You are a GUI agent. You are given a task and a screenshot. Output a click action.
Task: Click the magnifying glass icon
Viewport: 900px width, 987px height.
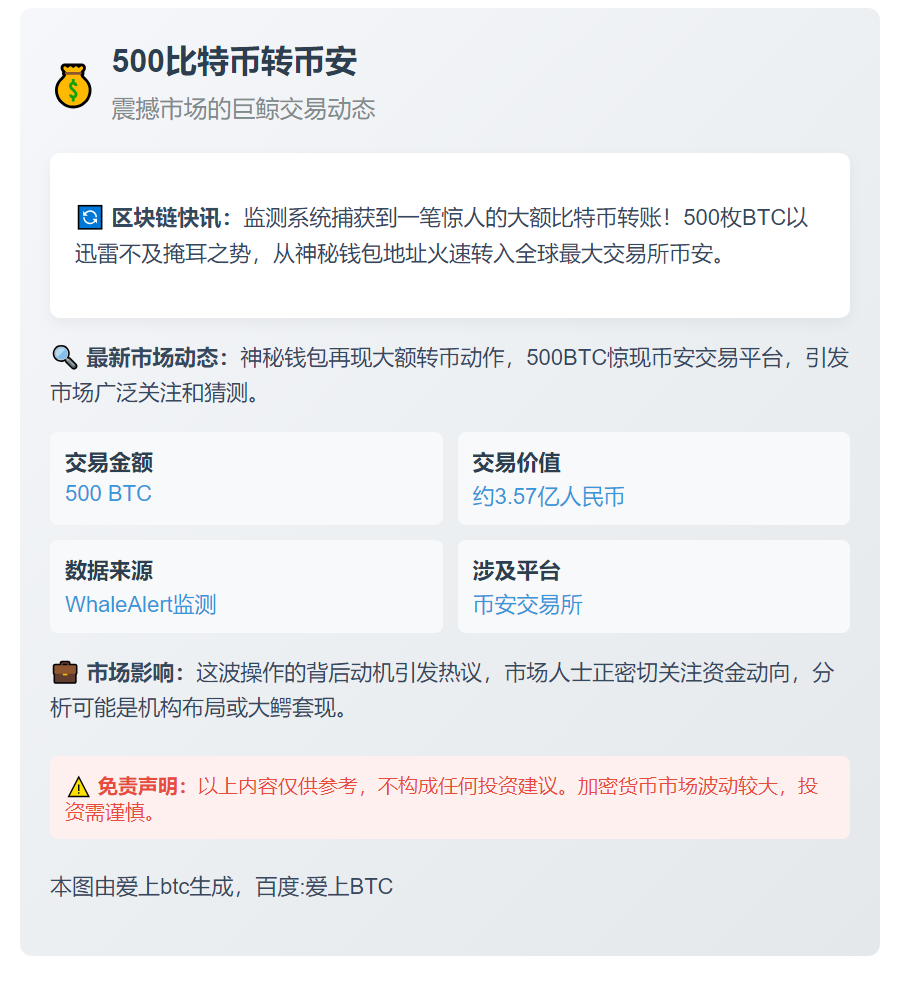(x=63, y=357)
